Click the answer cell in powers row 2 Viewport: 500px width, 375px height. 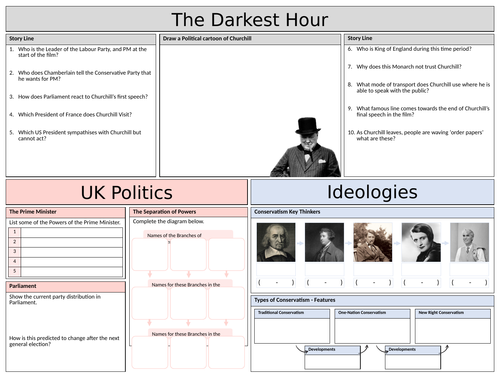pyautogui.click(x=71, y=242)
